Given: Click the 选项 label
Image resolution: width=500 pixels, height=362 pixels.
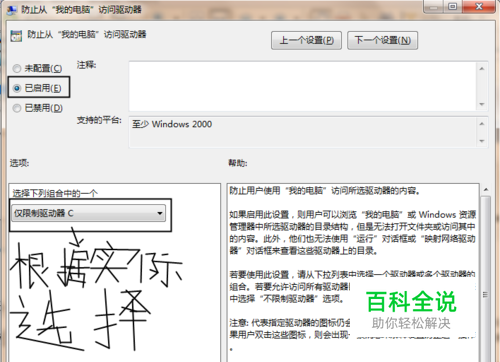Looking at the screenshot, I should (x=19, y=163).
